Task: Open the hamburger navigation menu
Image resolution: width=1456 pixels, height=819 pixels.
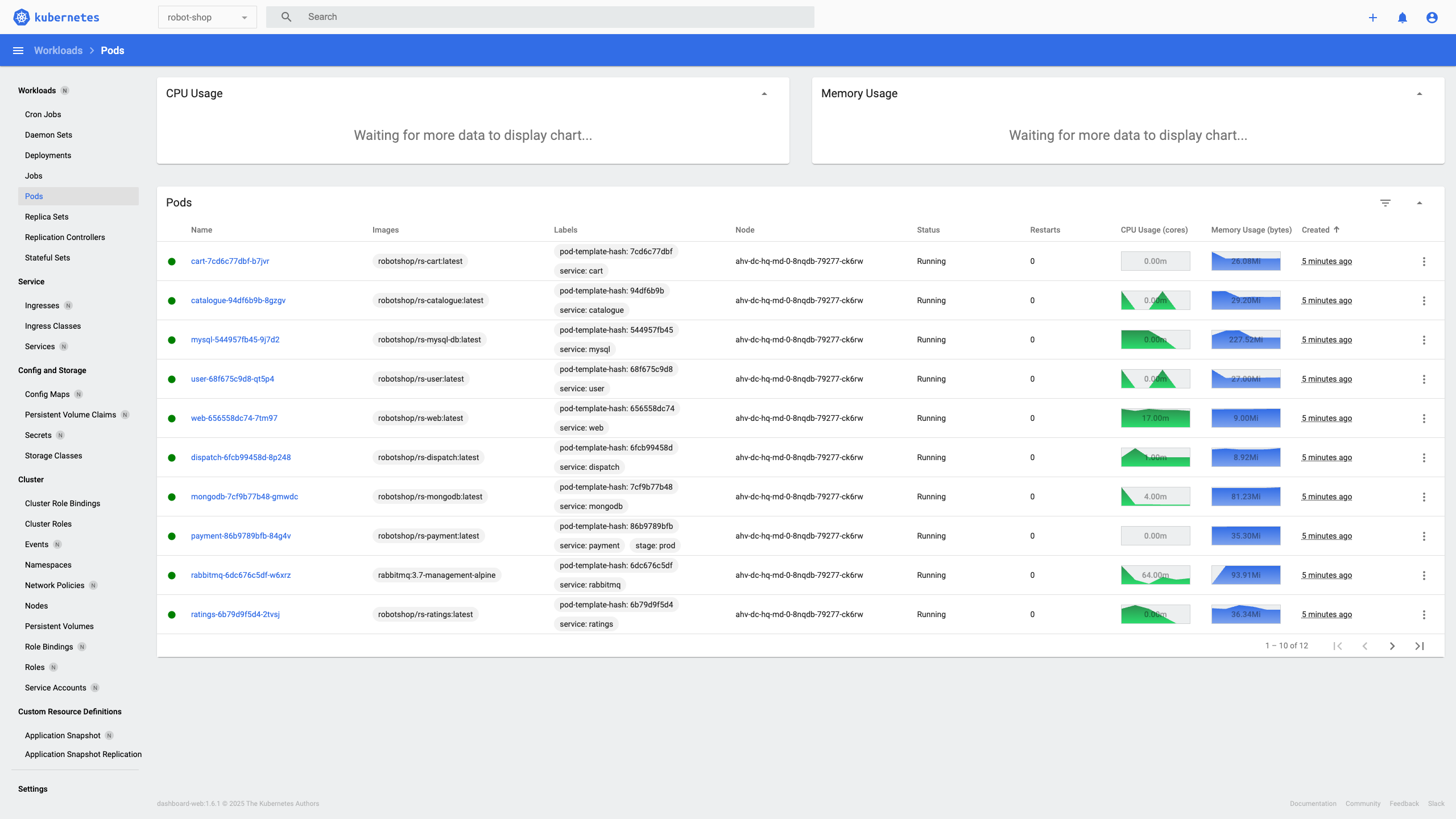Action: [x=18, y=51]
